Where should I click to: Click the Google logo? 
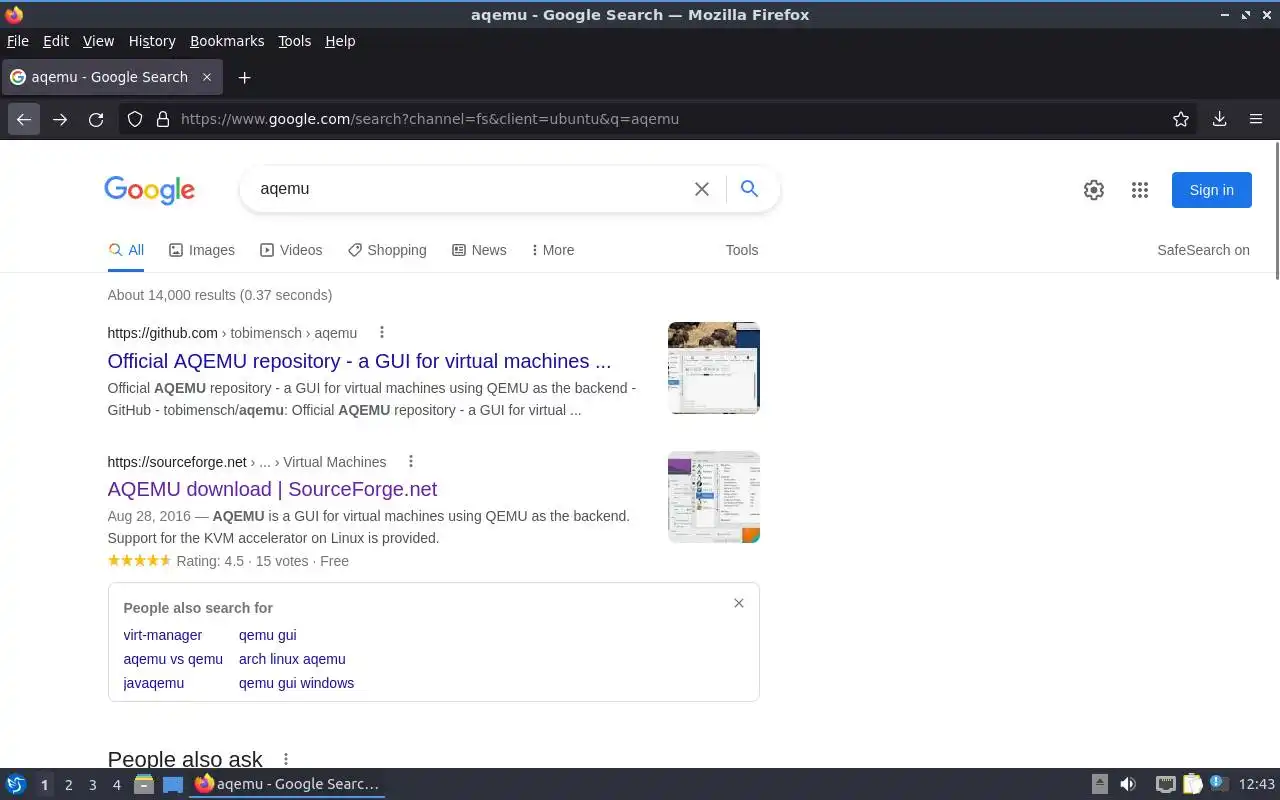[x=149, y=190]
